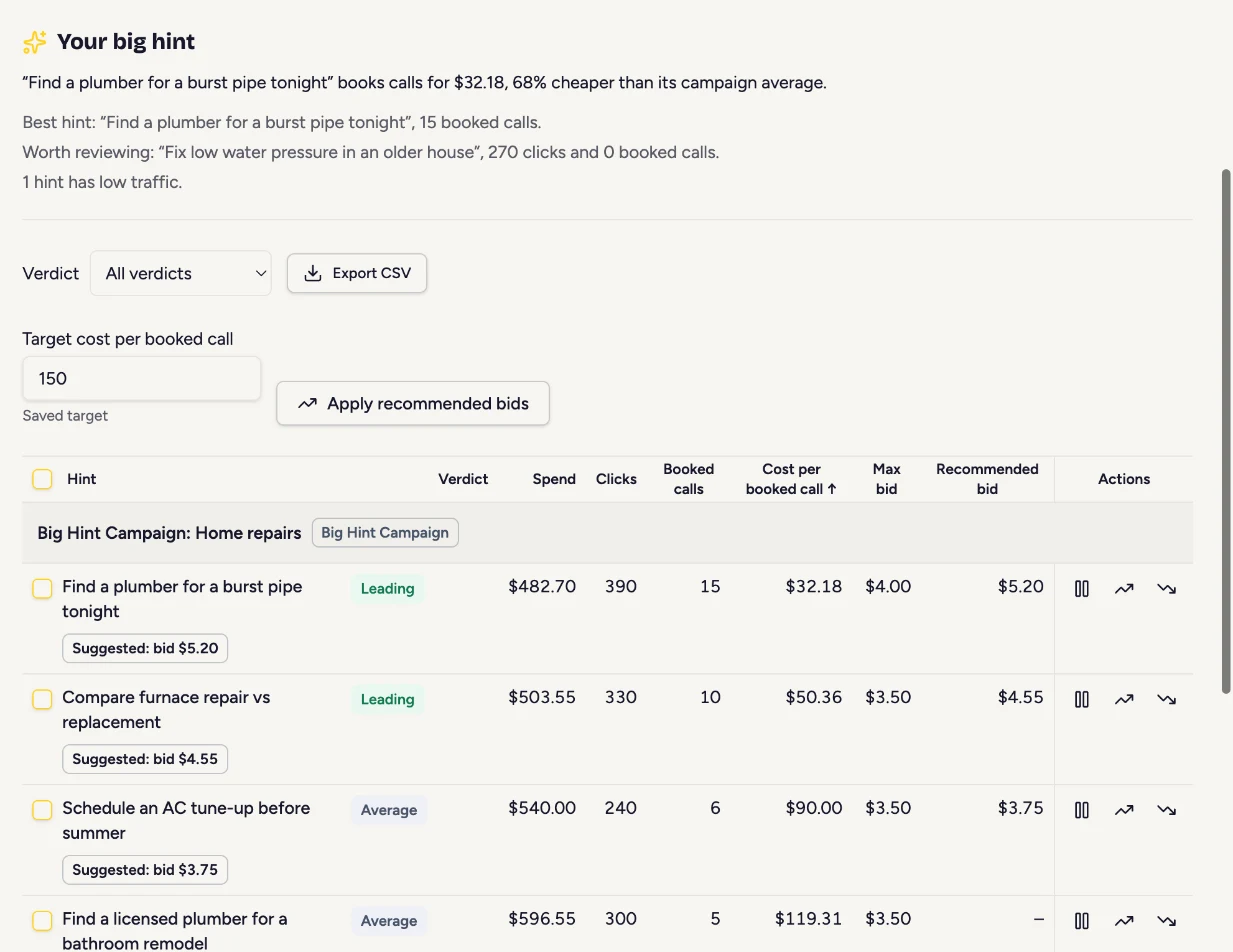Tick the select-all checkbox in table header
This screenshot has width=1233, height=952.
(42, 479)
